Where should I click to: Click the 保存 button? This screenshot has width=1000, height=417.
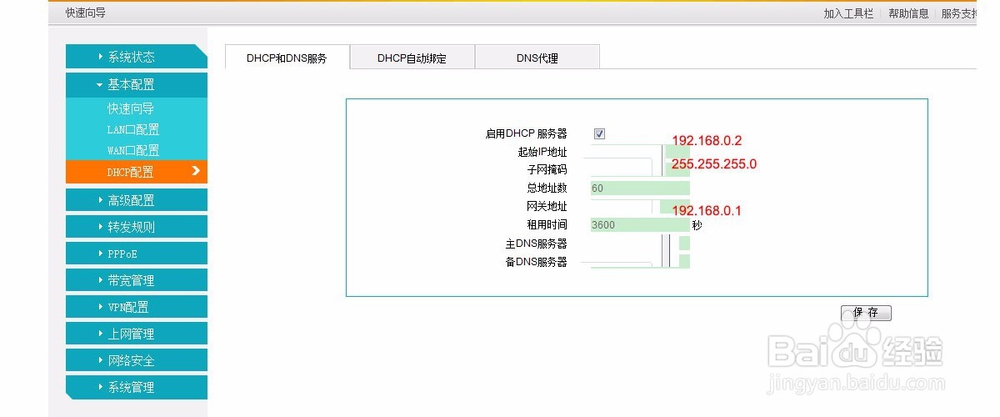coord(866,312)
